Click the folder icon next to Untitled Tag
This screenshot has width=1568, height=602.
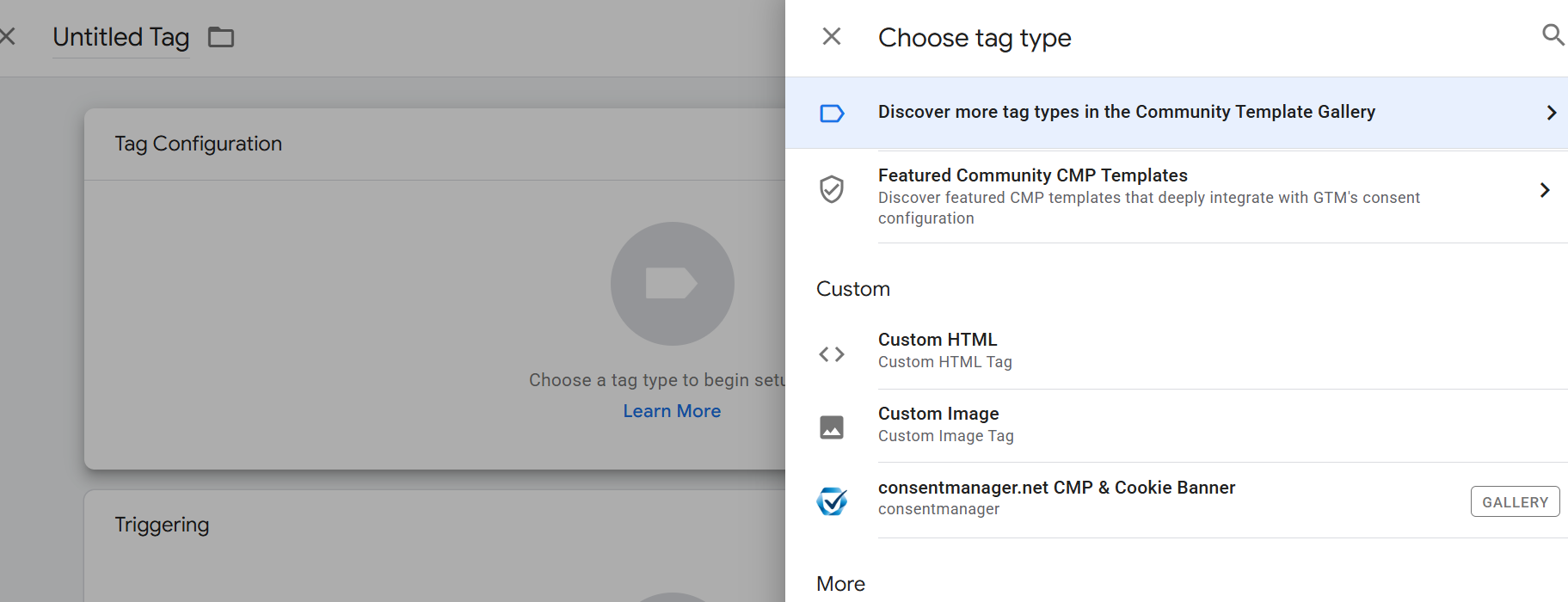221,37
